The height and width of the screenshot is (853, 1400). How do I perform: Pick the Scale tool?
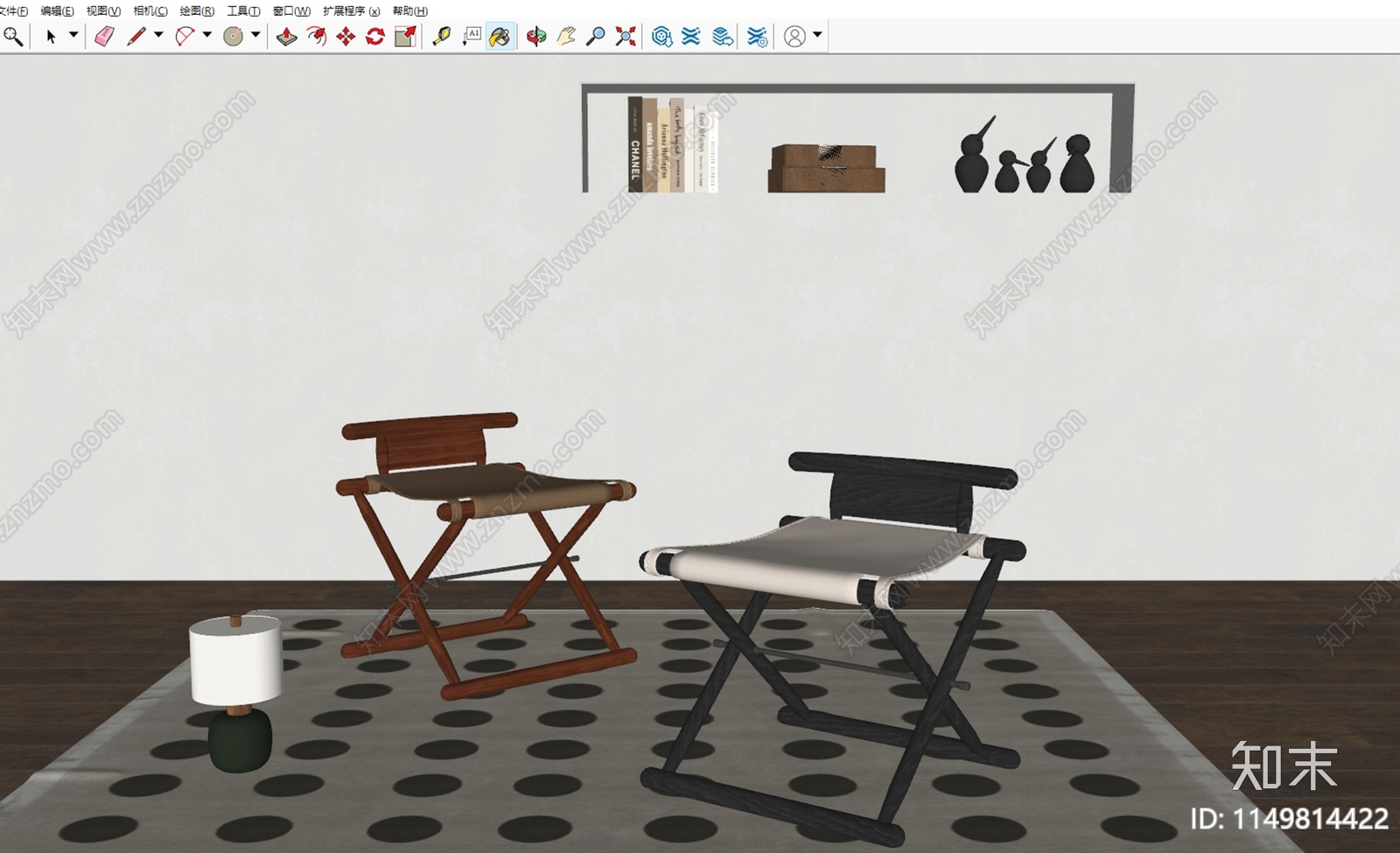405,37
